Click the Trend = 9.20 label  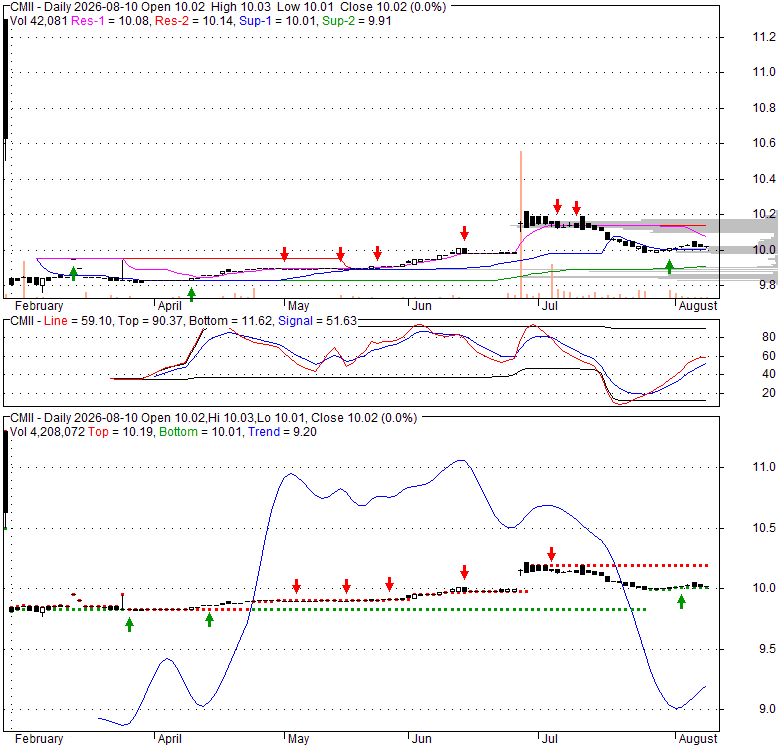pos(283,432)
